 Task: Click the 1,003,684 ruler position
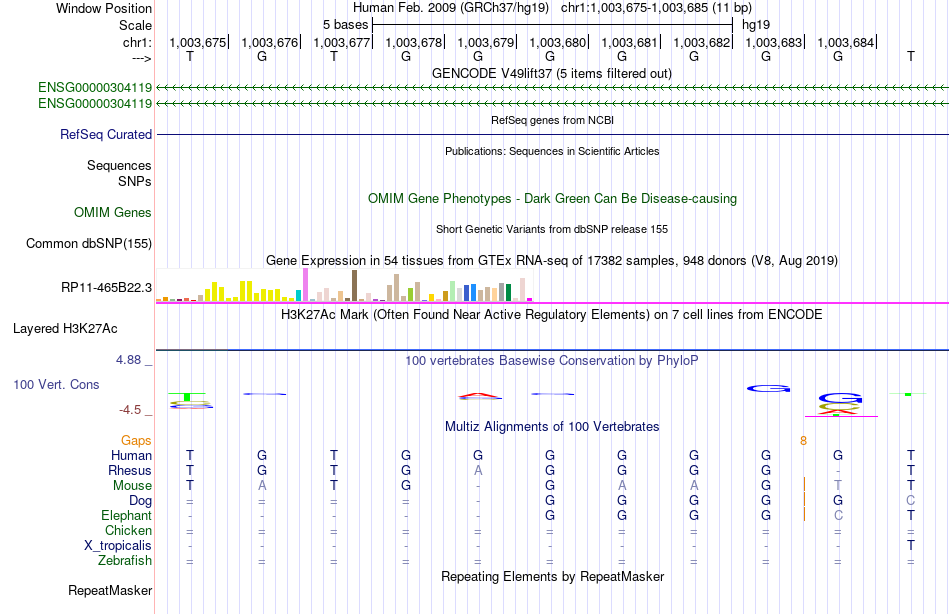pos(846,42)
